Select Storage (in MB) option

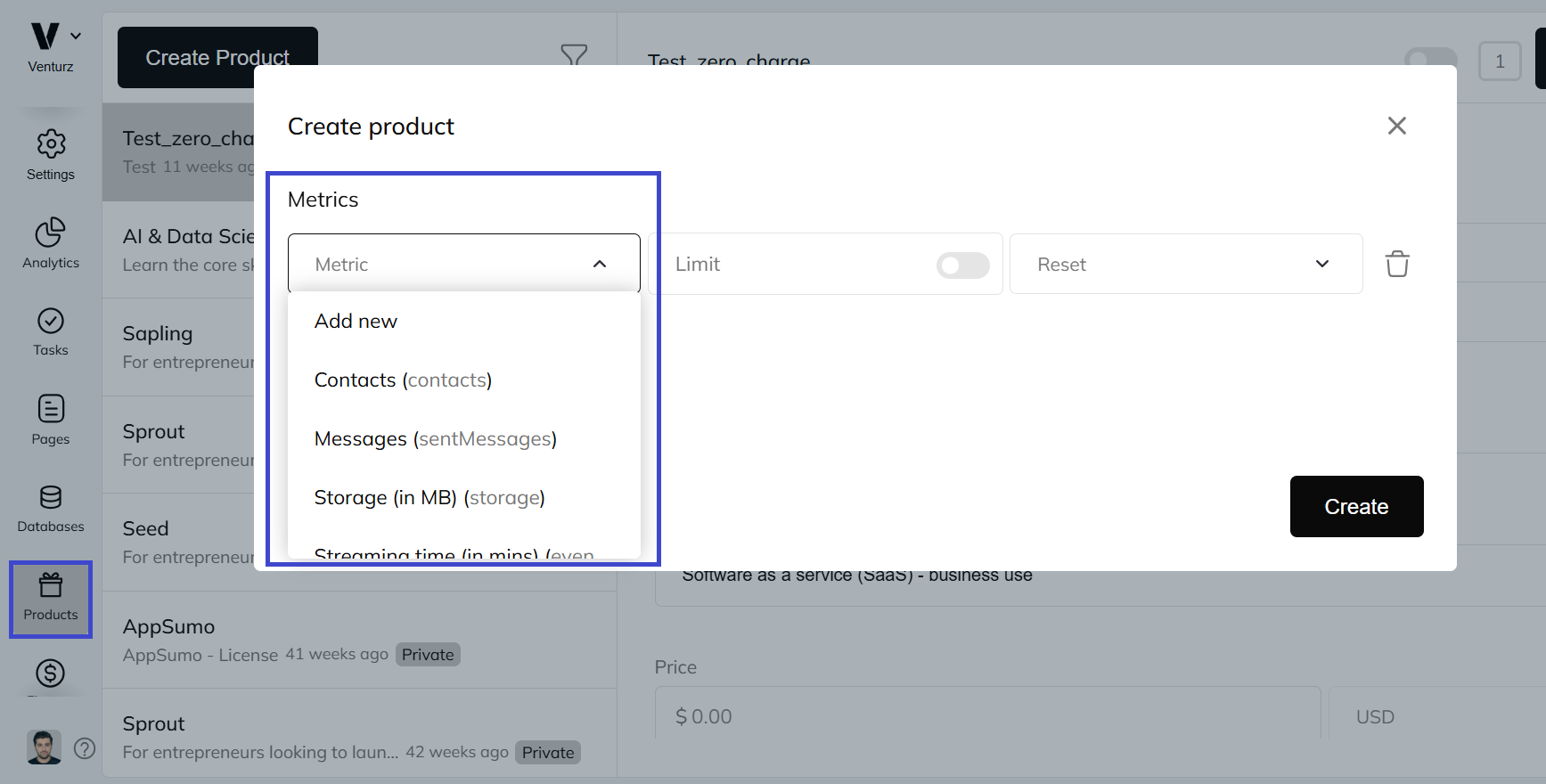[429, 498]
